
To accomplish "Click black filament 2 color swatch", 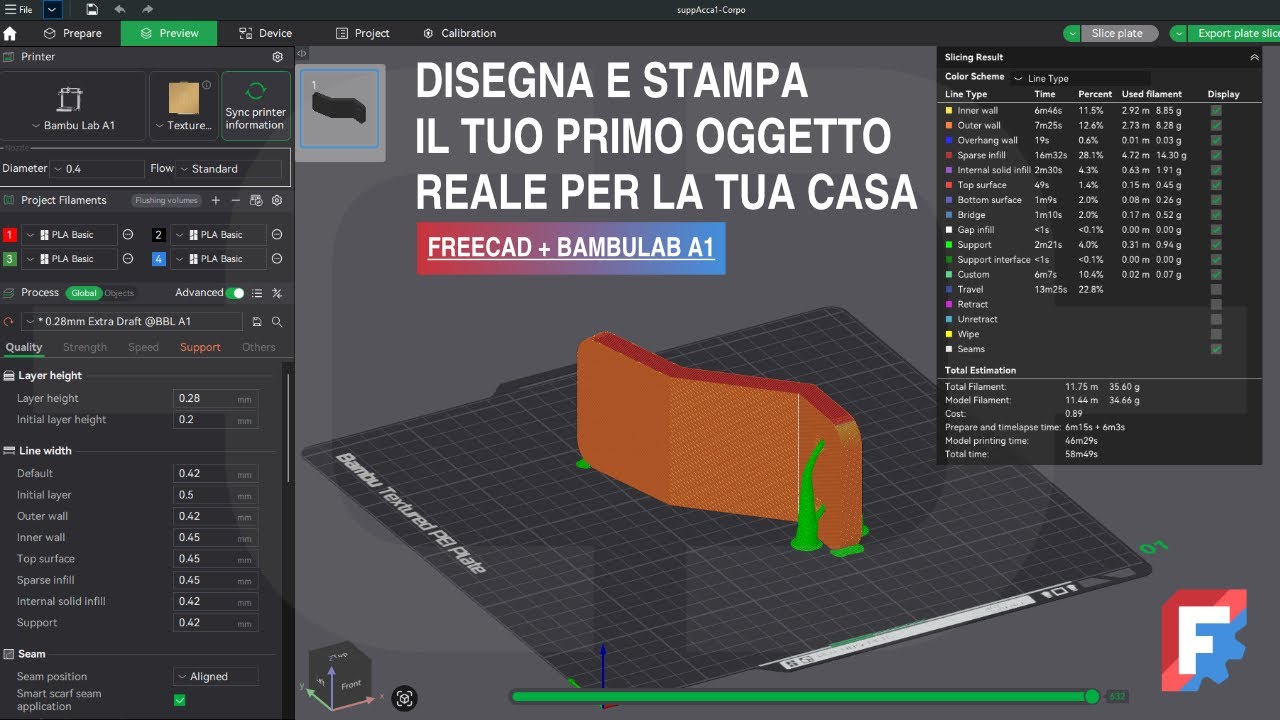I will pos(159,235).
